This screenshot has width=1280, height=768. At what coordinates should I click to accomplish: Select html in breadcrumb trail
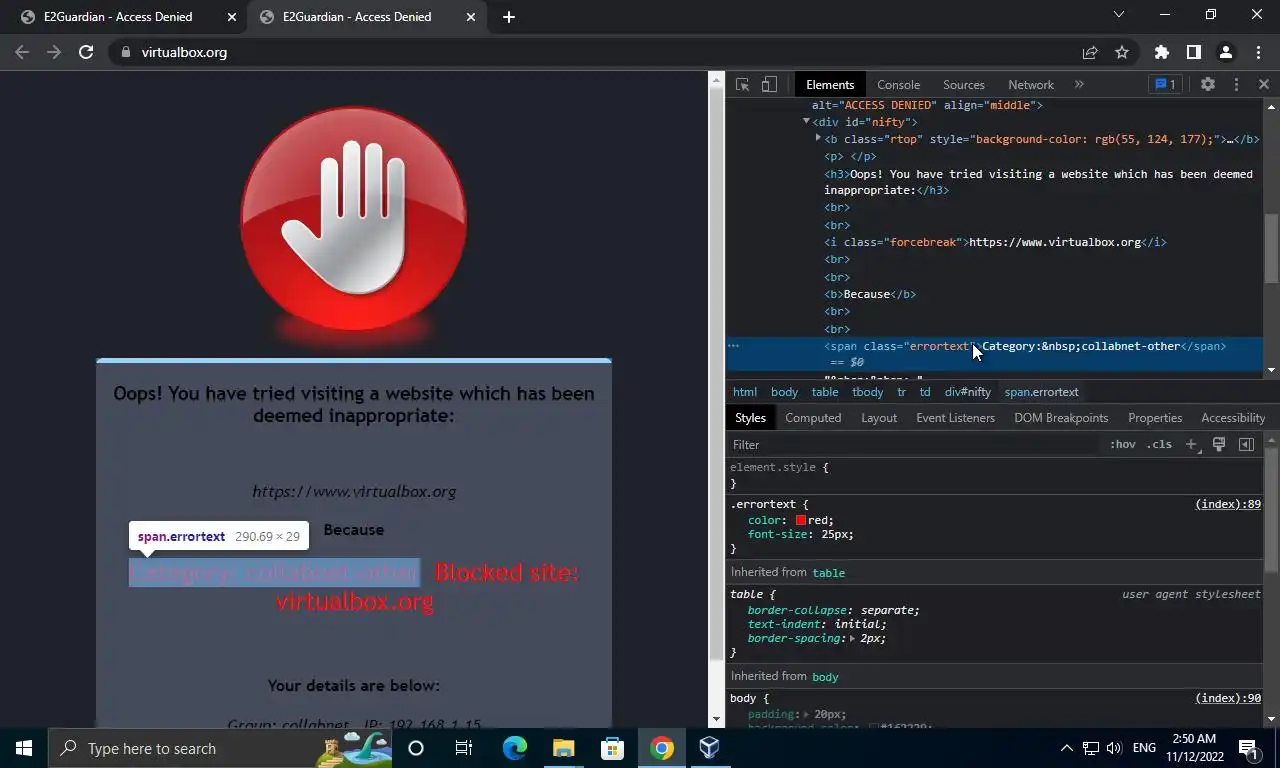(x=745, y=392)
